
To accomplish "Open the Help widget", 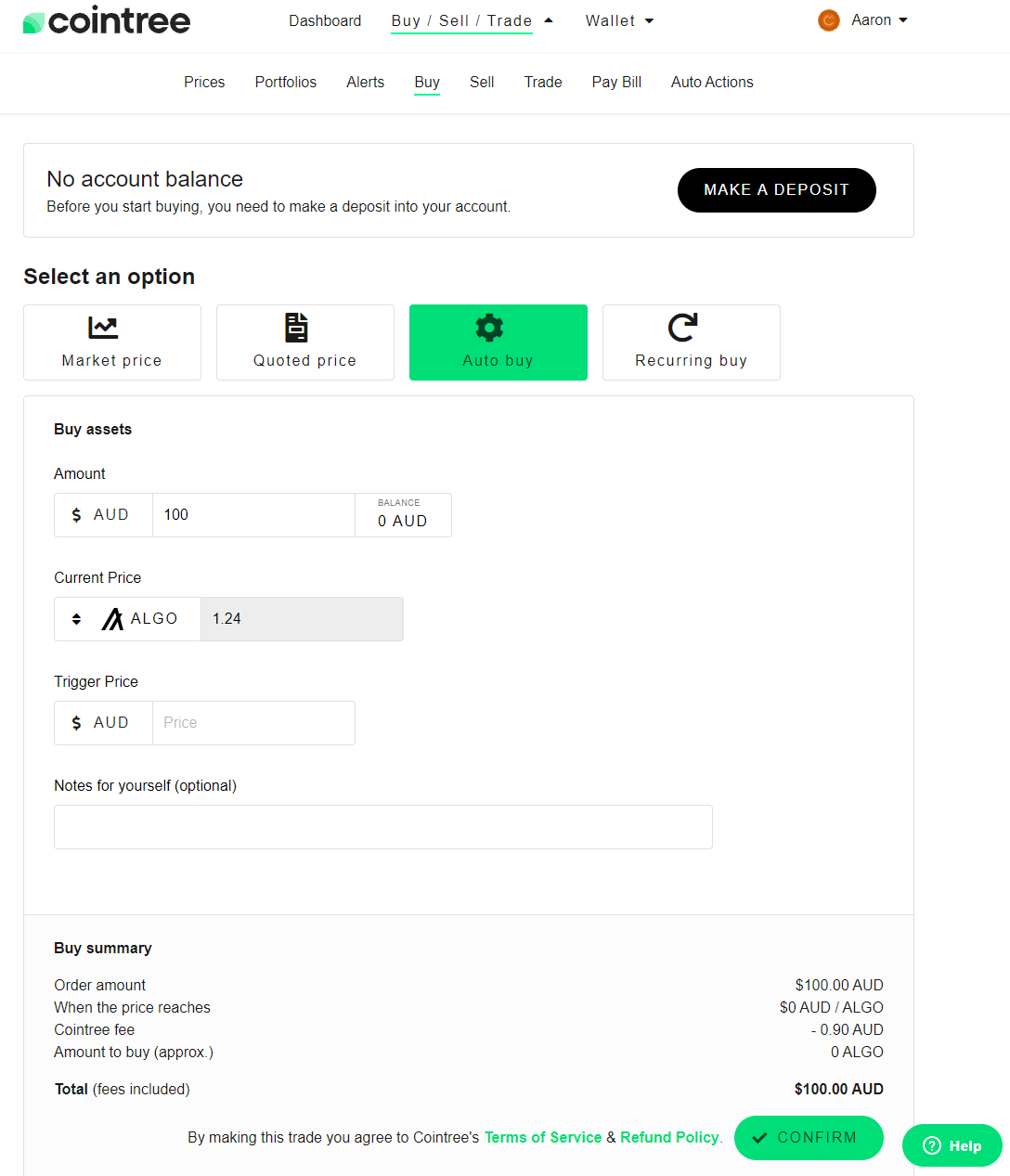I will [952, 1145].
